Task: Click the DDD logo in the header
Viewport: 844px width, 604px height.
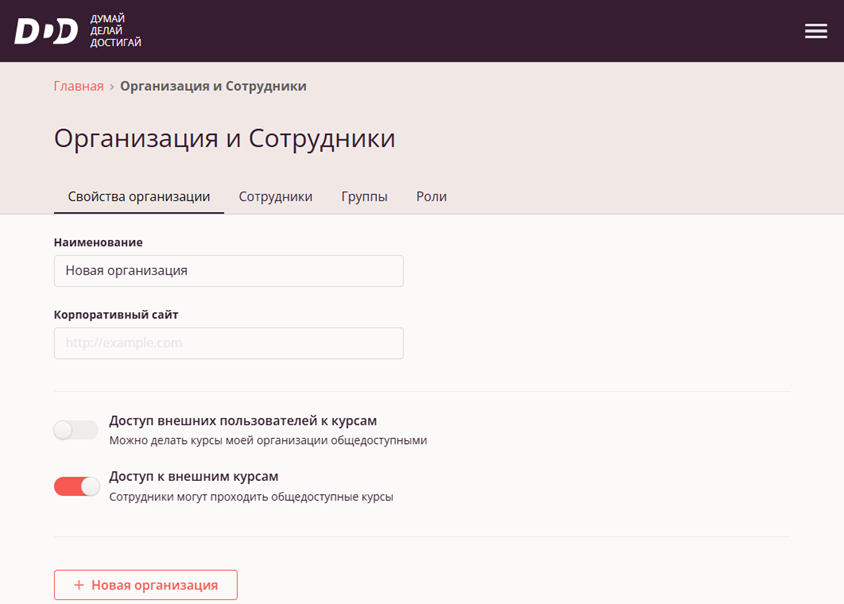Action: 44,31
